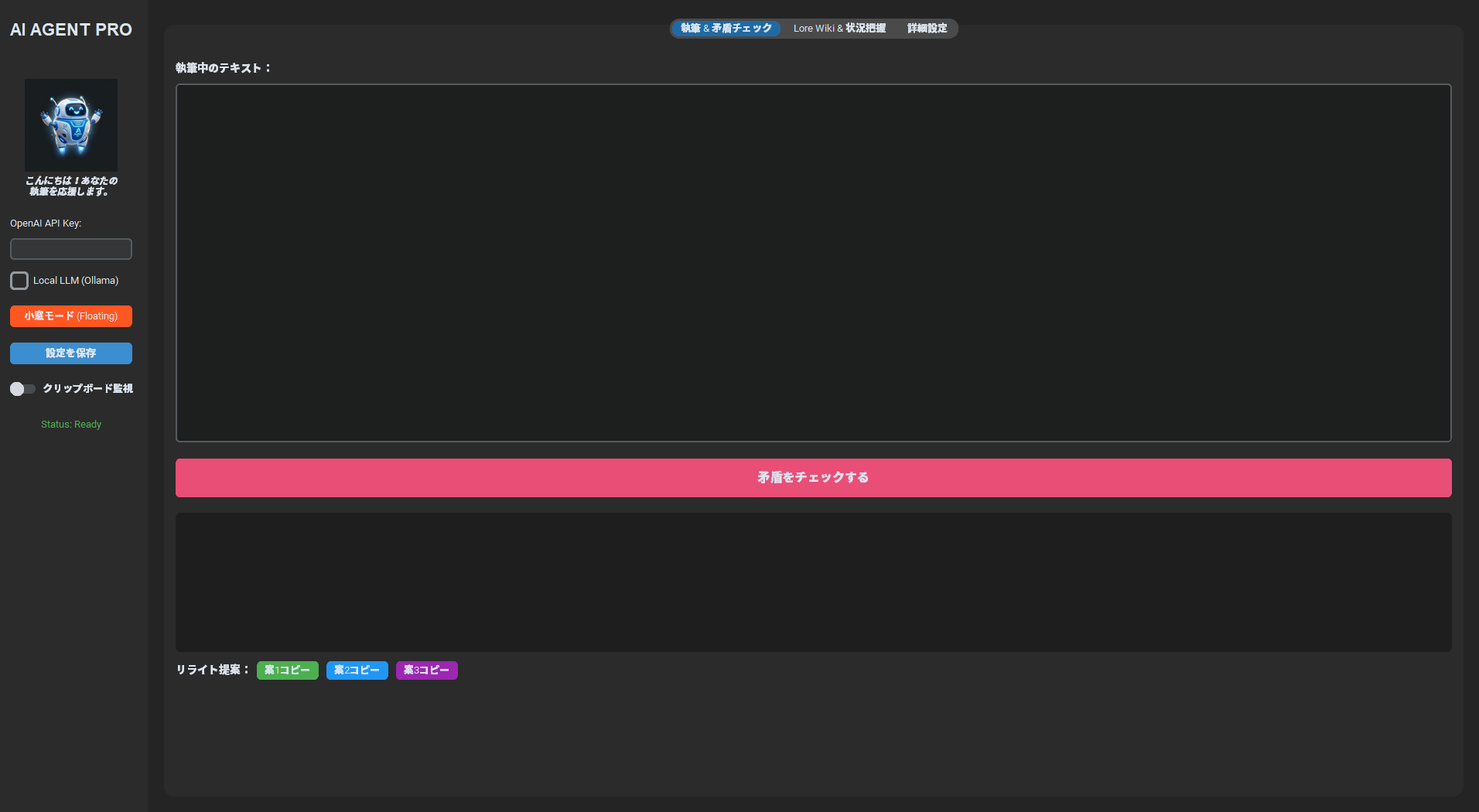Click the robot mascot avatar image

coord(71,125)
